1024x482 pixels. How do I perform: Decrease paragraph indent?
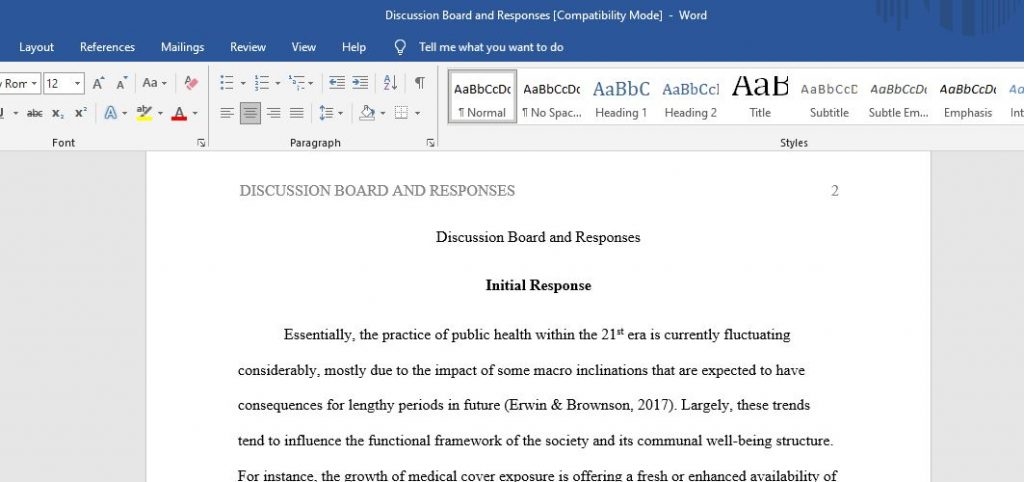point(336,83)
